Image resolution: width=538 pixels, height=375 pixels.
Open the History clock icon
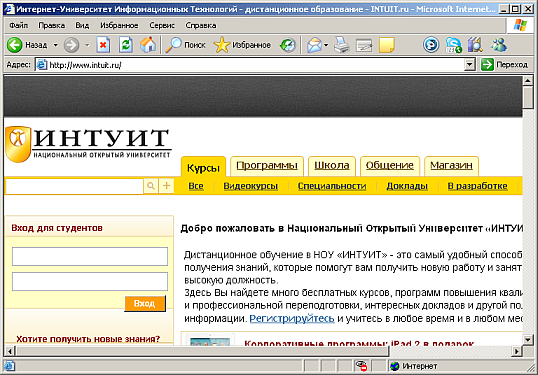[288, 45]
